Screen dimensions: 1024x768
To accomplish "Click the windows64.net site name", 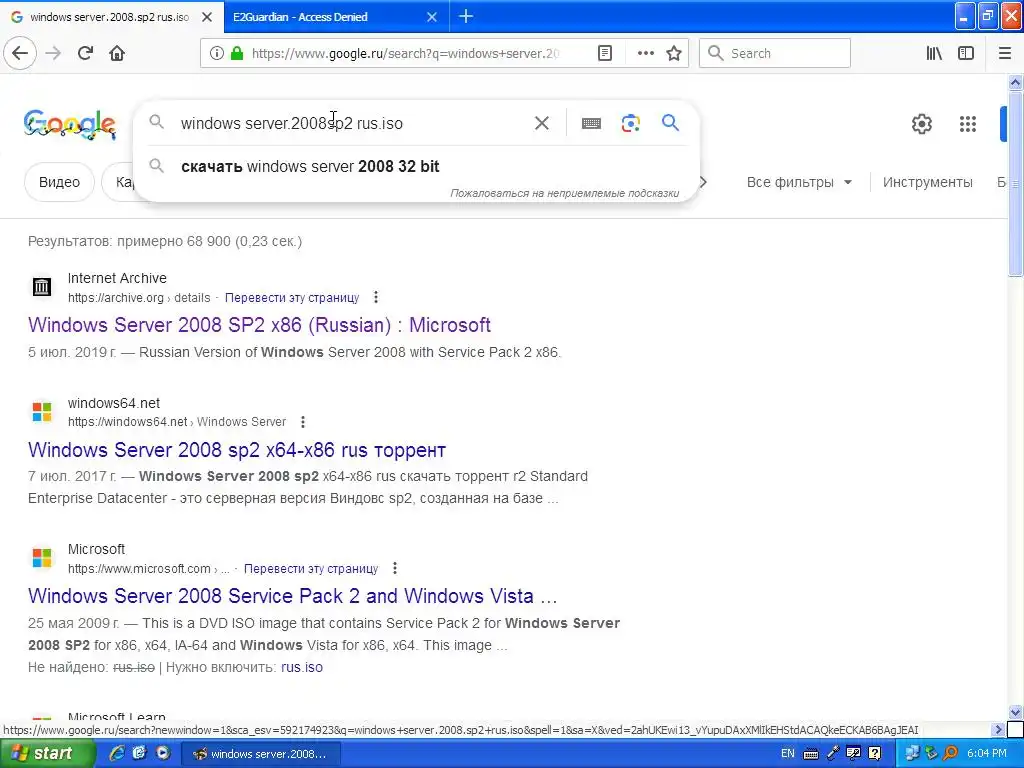I will coord(114,404).
